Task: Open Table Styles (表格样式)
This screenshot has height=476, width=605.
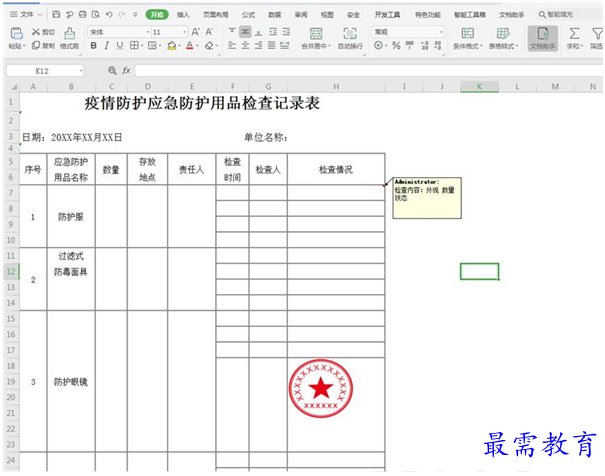Action: (504, 38)
